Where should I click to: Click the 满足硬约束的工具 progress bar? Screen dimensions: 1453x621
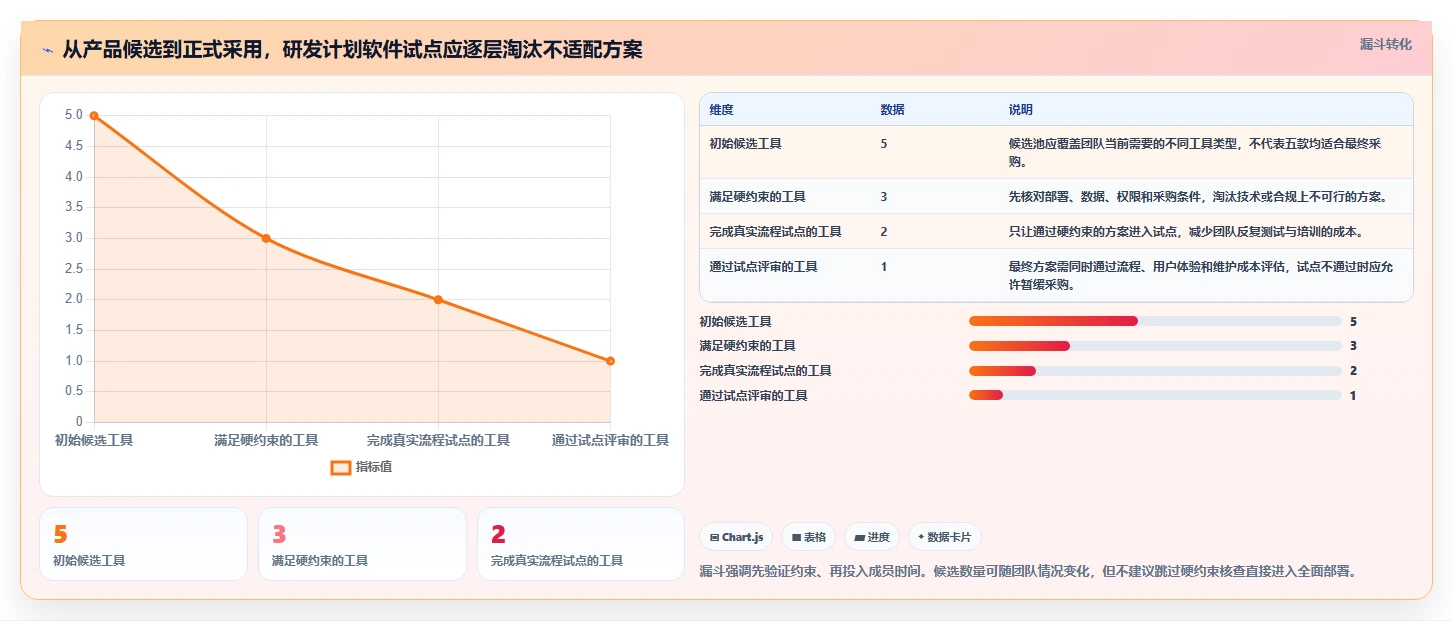click(x=1155, y=346)
